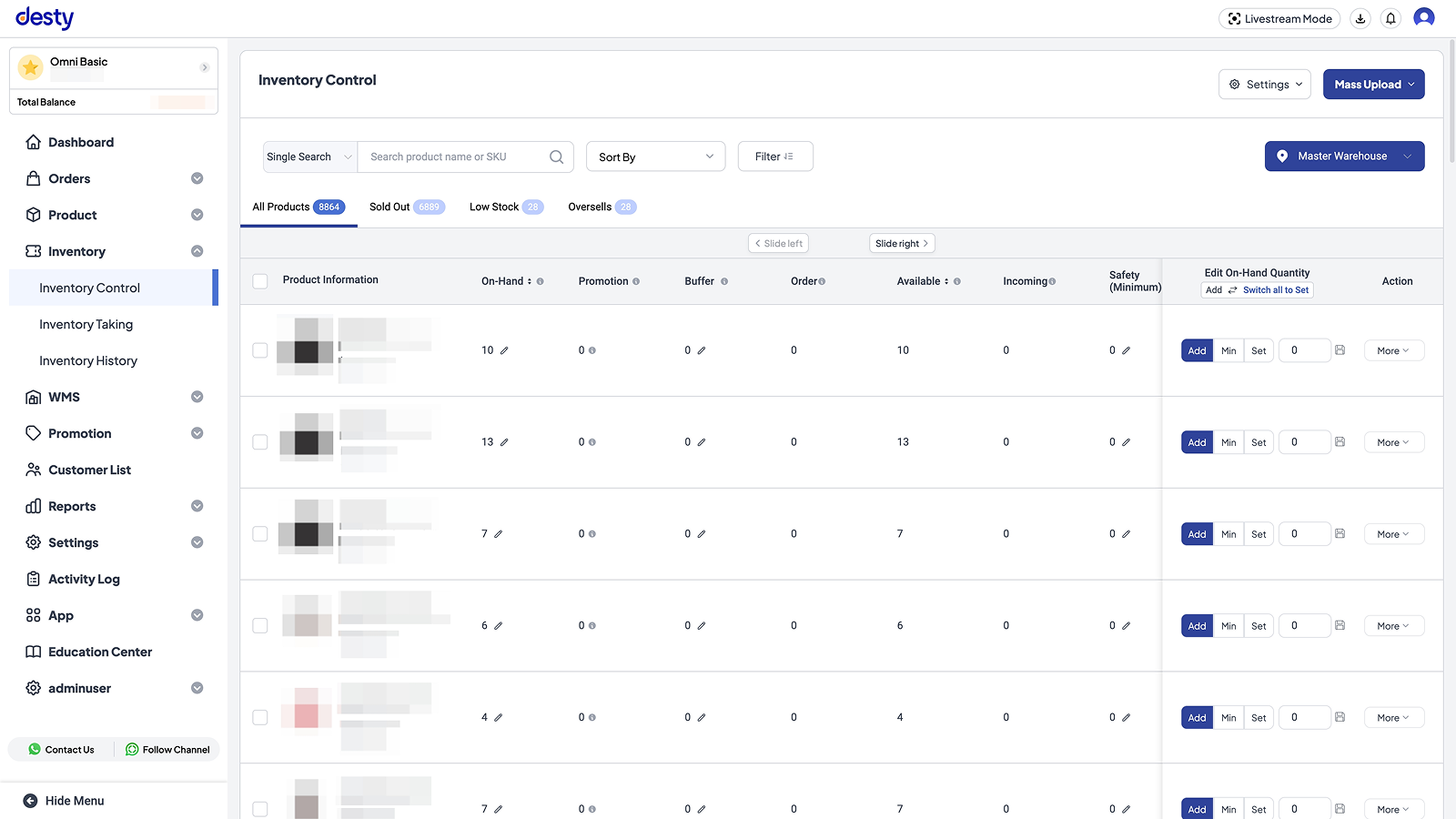Open WhatsApp via the Contact Us icon
1456x819 pixels.
pos(35,749)
